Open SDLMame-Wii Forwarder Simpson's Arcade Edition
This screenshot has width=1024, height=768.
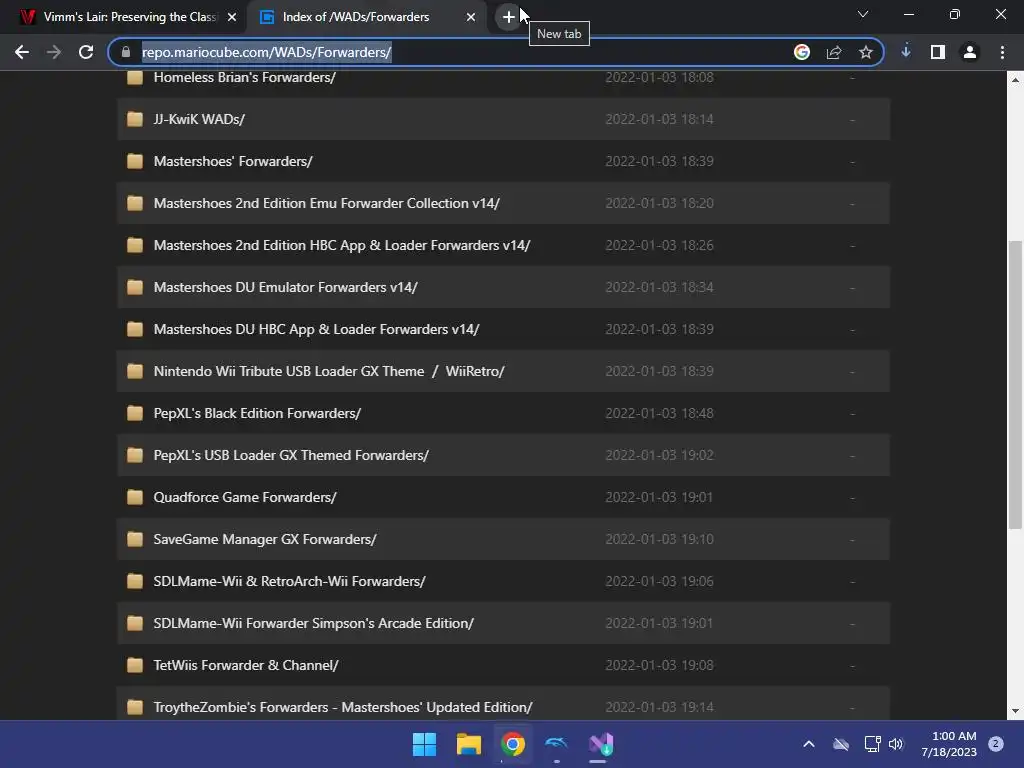click(314, 624)
